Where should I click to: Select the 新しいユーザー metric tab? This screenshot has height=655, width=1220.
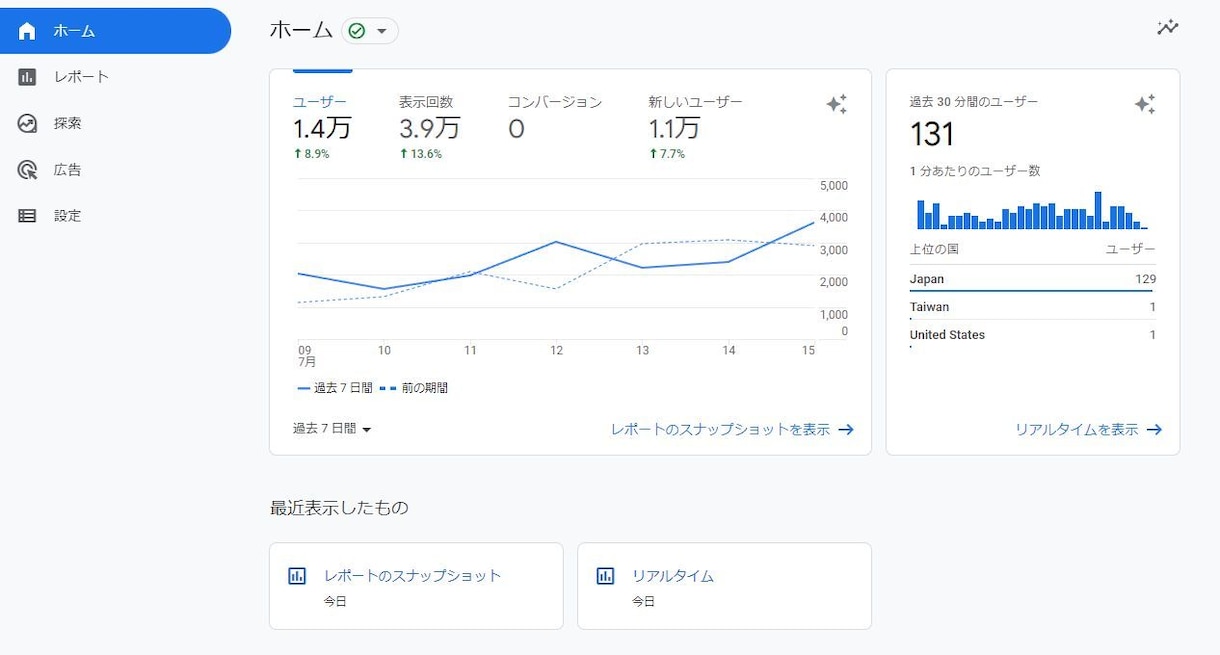695,127
